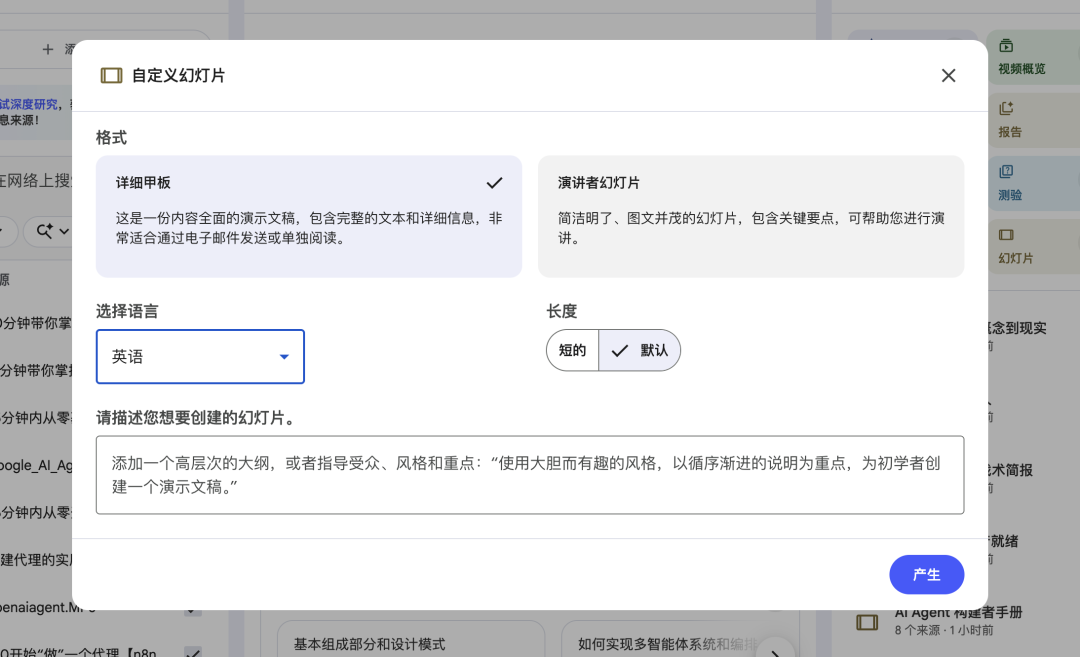Set slide length to 短的
1080x657 pixels.
(x=572, y=350)
